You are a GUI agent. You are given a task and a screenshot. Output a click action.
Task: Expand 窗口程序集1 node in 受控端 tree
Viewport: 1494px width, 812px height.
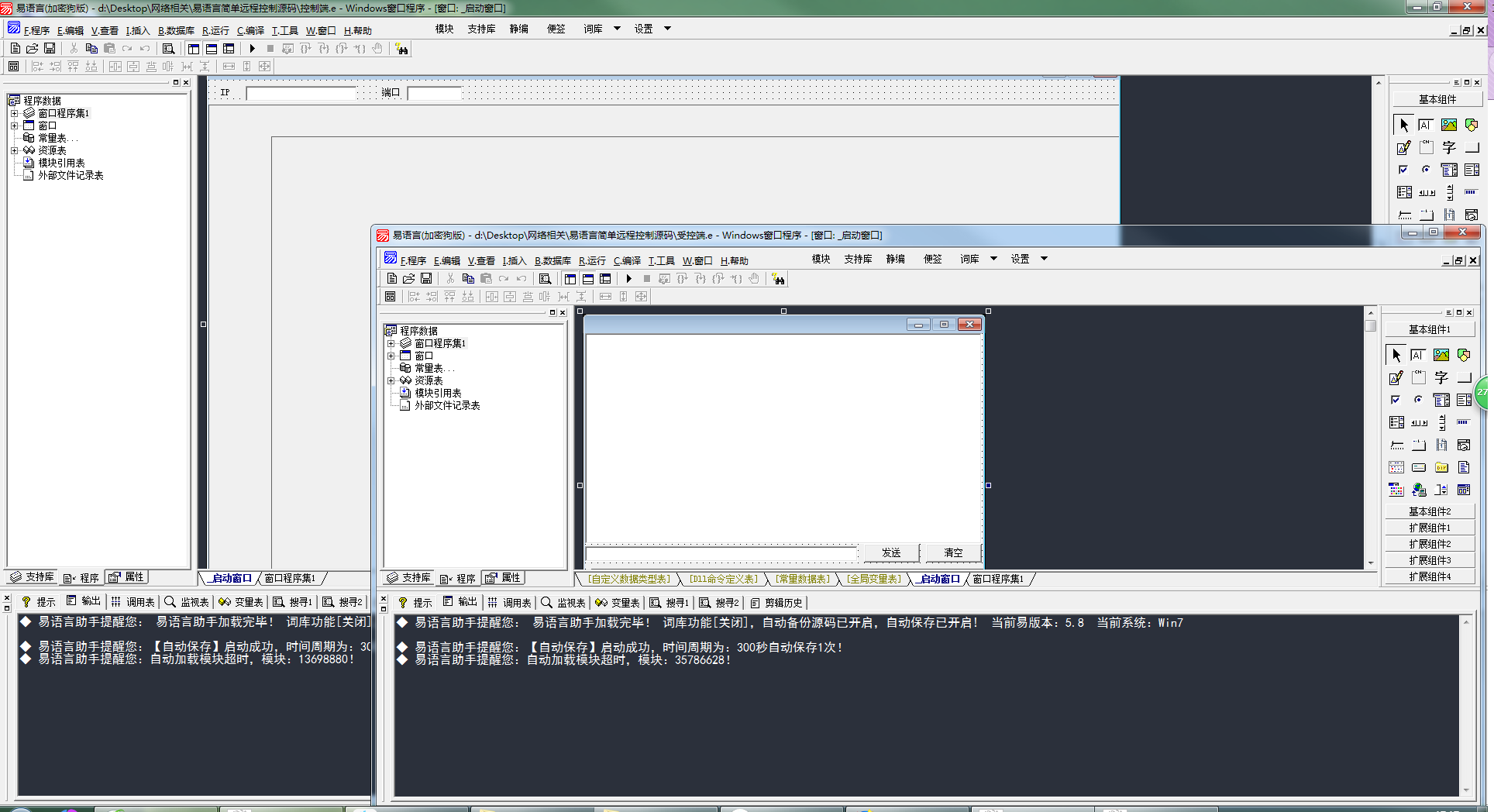[x=391, y=343]
